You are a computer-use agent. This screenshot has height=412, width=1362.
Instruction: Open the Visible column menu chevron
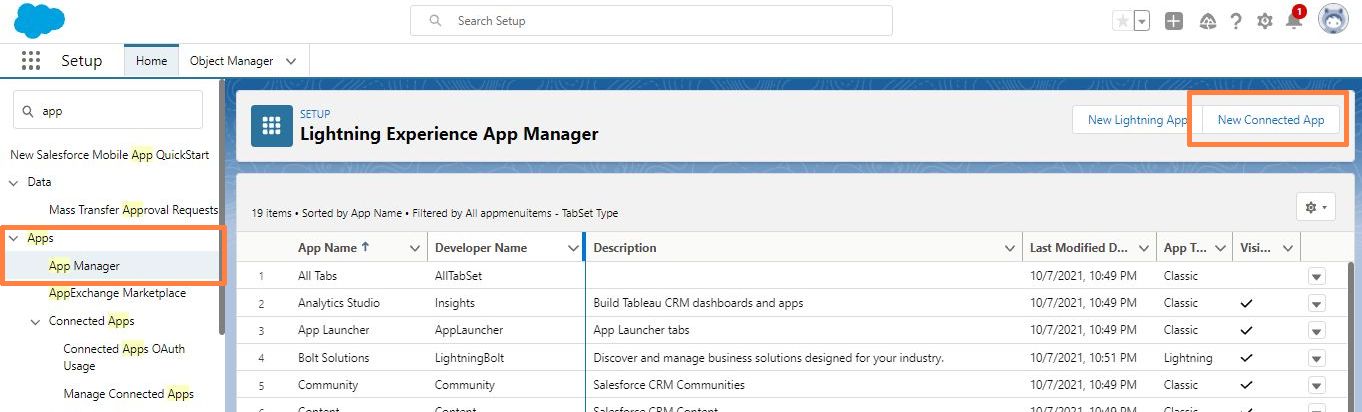pyautogui.click(x=1288, y=248)
